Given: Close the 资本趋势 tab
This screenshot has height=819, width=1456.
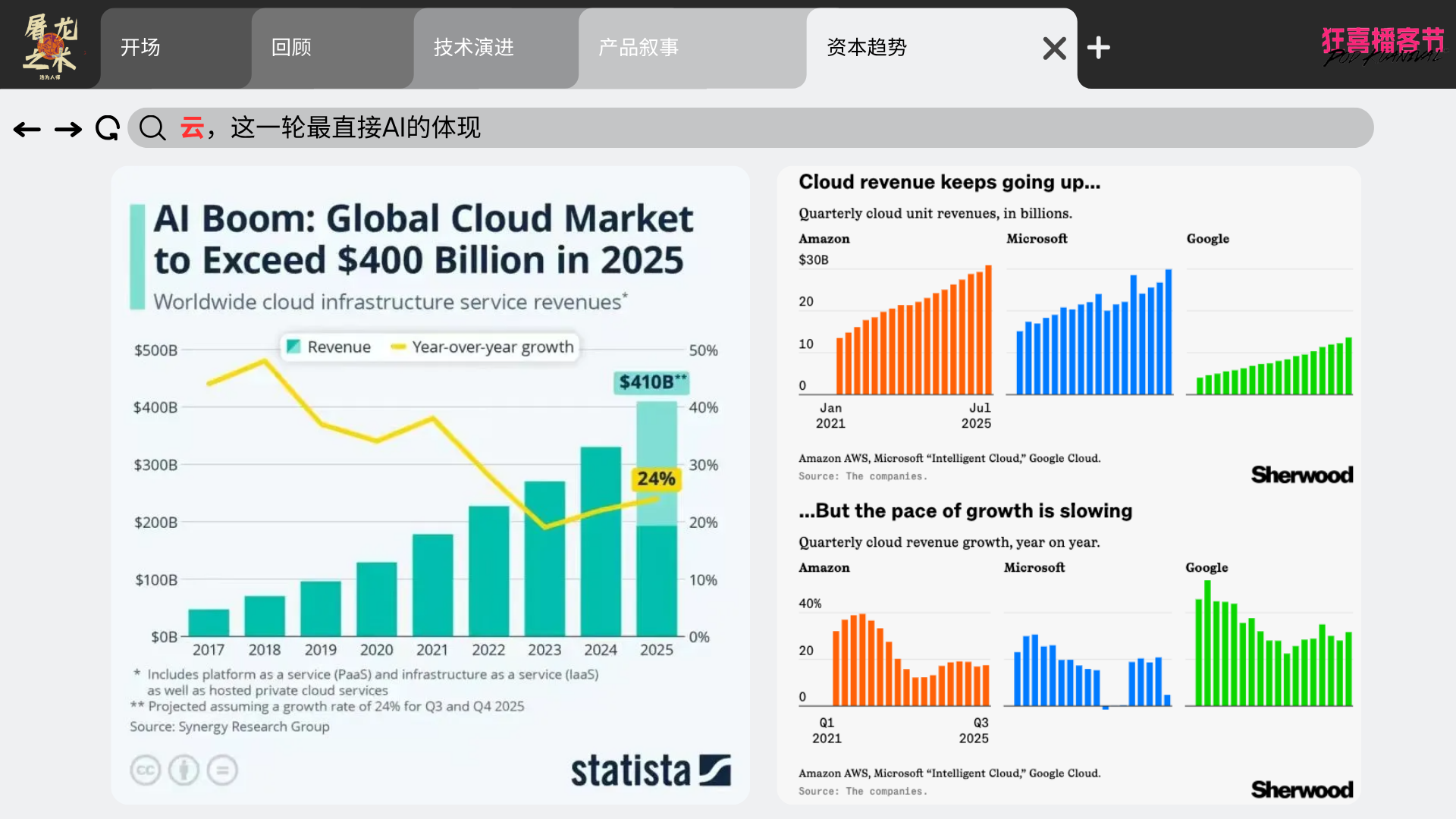Looking at the screenshot, I should pos(1054,49).
